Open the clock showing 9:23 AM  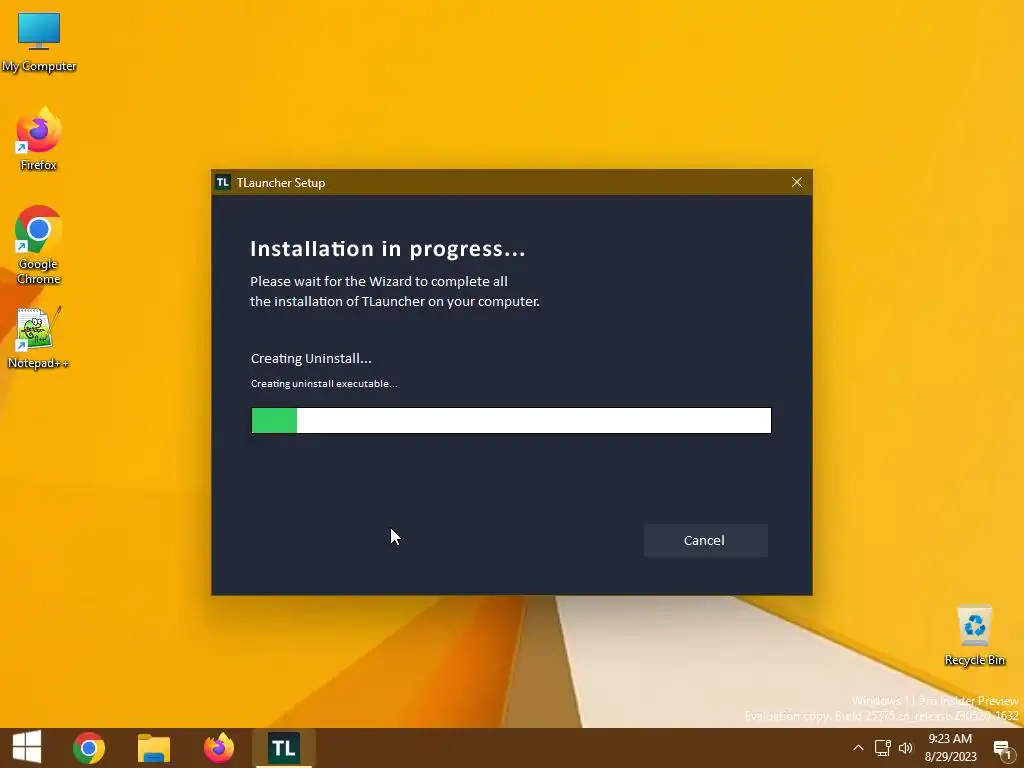pyautogui.click(x=950, y=748)
